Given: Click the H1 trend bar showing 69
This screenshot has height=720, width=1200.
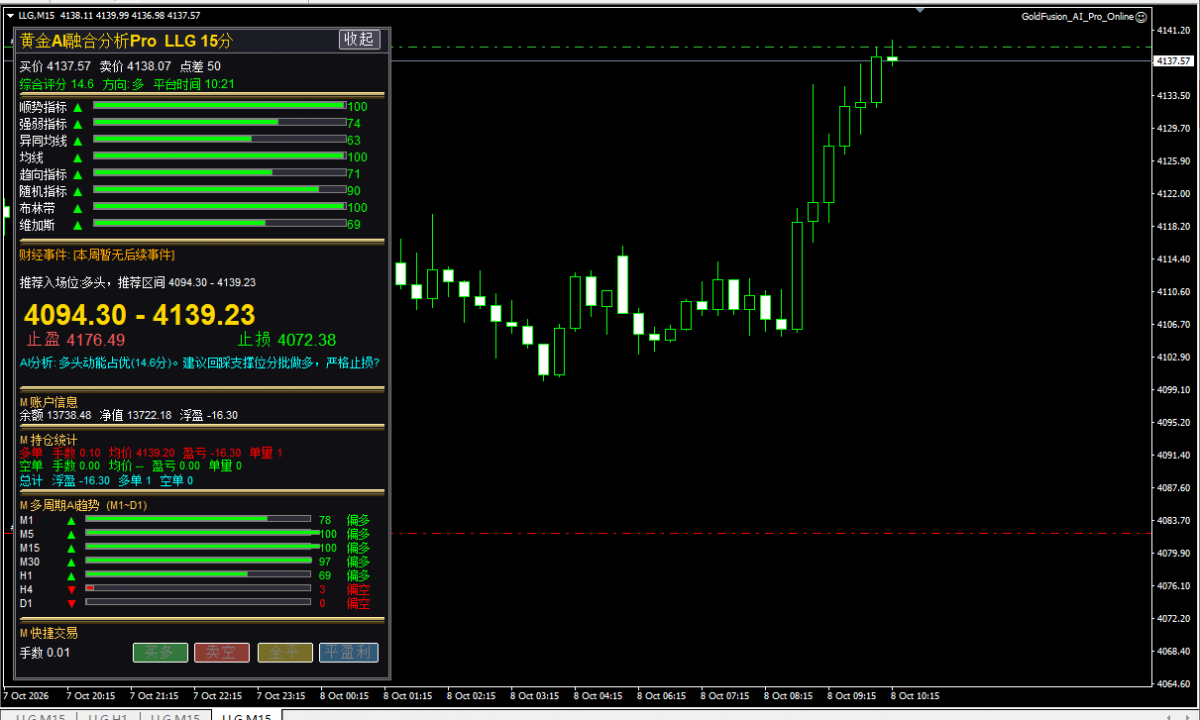Looking at the screenshot, I should pos(198,575).
